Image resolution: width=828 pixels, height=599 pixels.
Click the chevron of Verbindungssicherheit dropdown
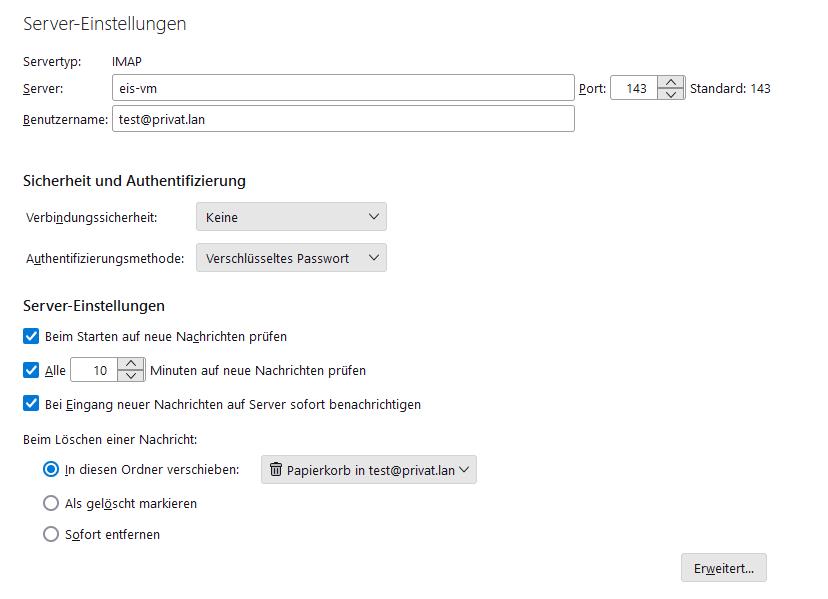point(374,217)
